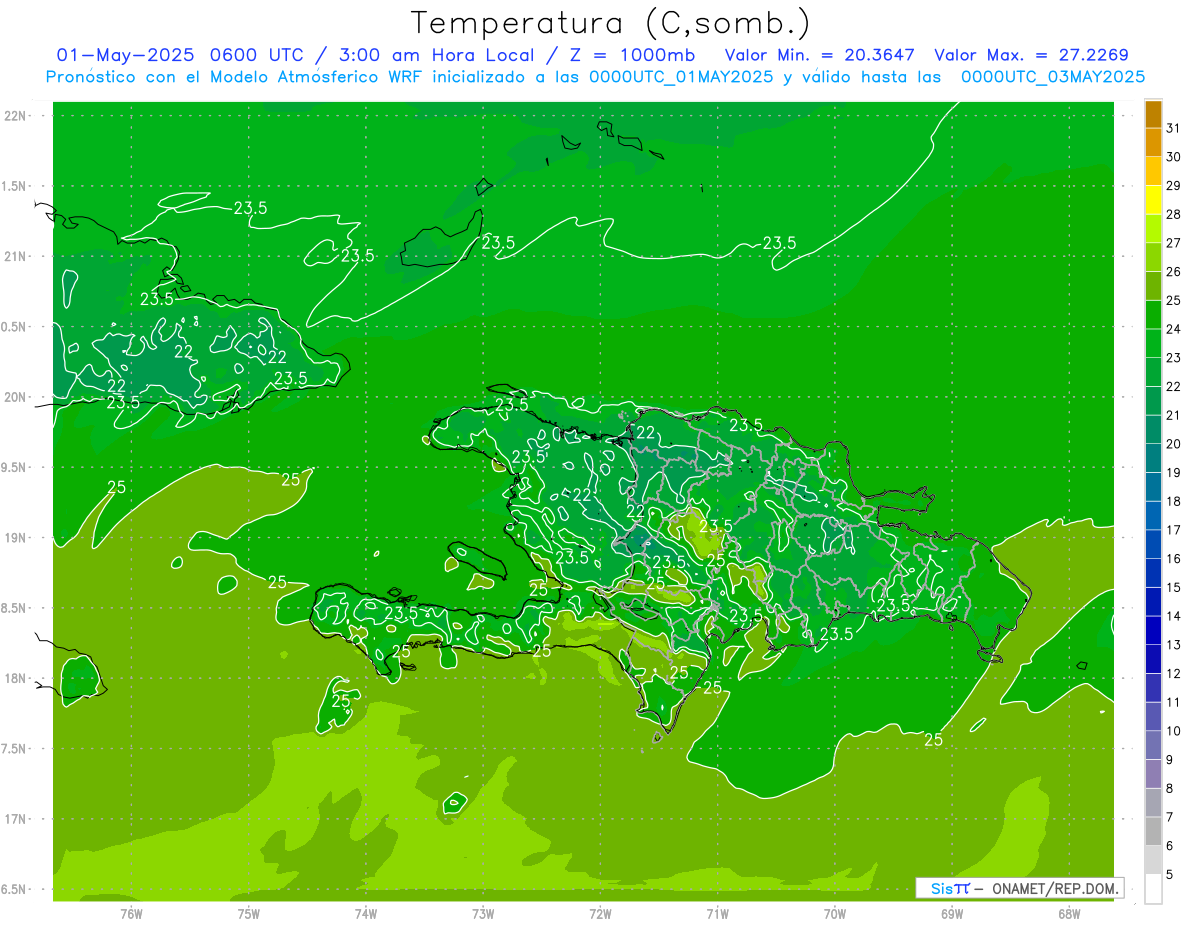Click the "24" value on color legend
Screen dimensions: 1200x927
point(1173,329)
